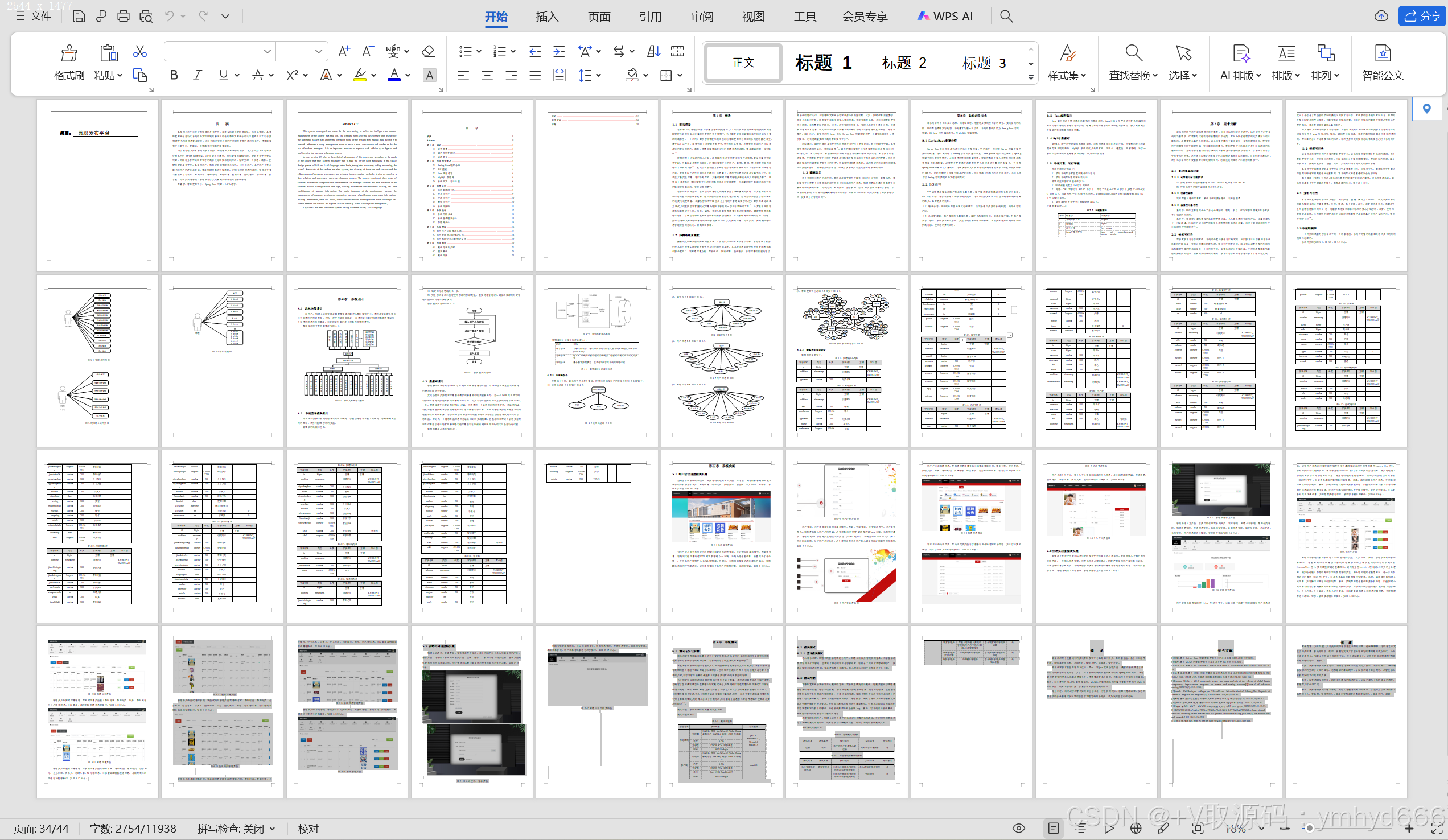Click the zoom slider handle
The width and height of the screenshot is (1448, 840).
pyautogui.click(x=1309, y=828)
